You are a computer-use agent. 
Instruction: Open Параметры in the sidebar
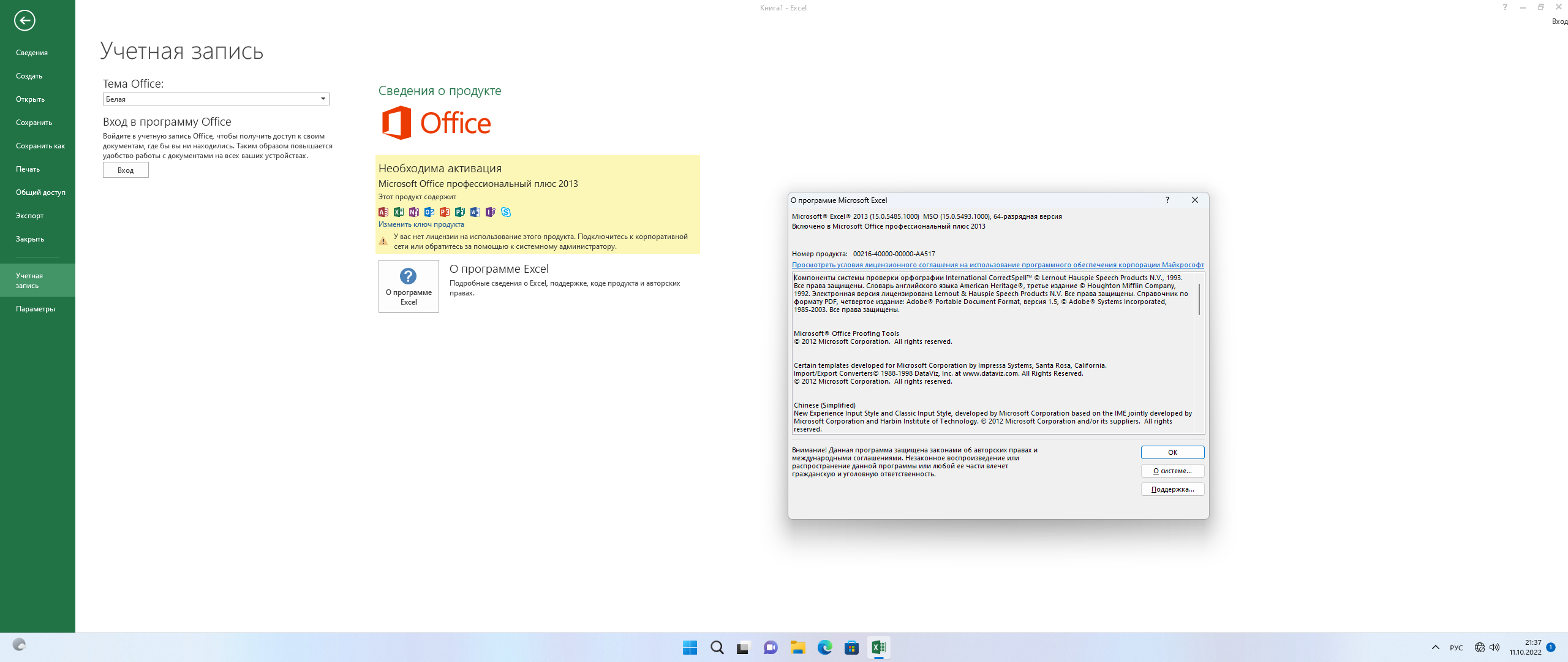(x=37, y=309)
